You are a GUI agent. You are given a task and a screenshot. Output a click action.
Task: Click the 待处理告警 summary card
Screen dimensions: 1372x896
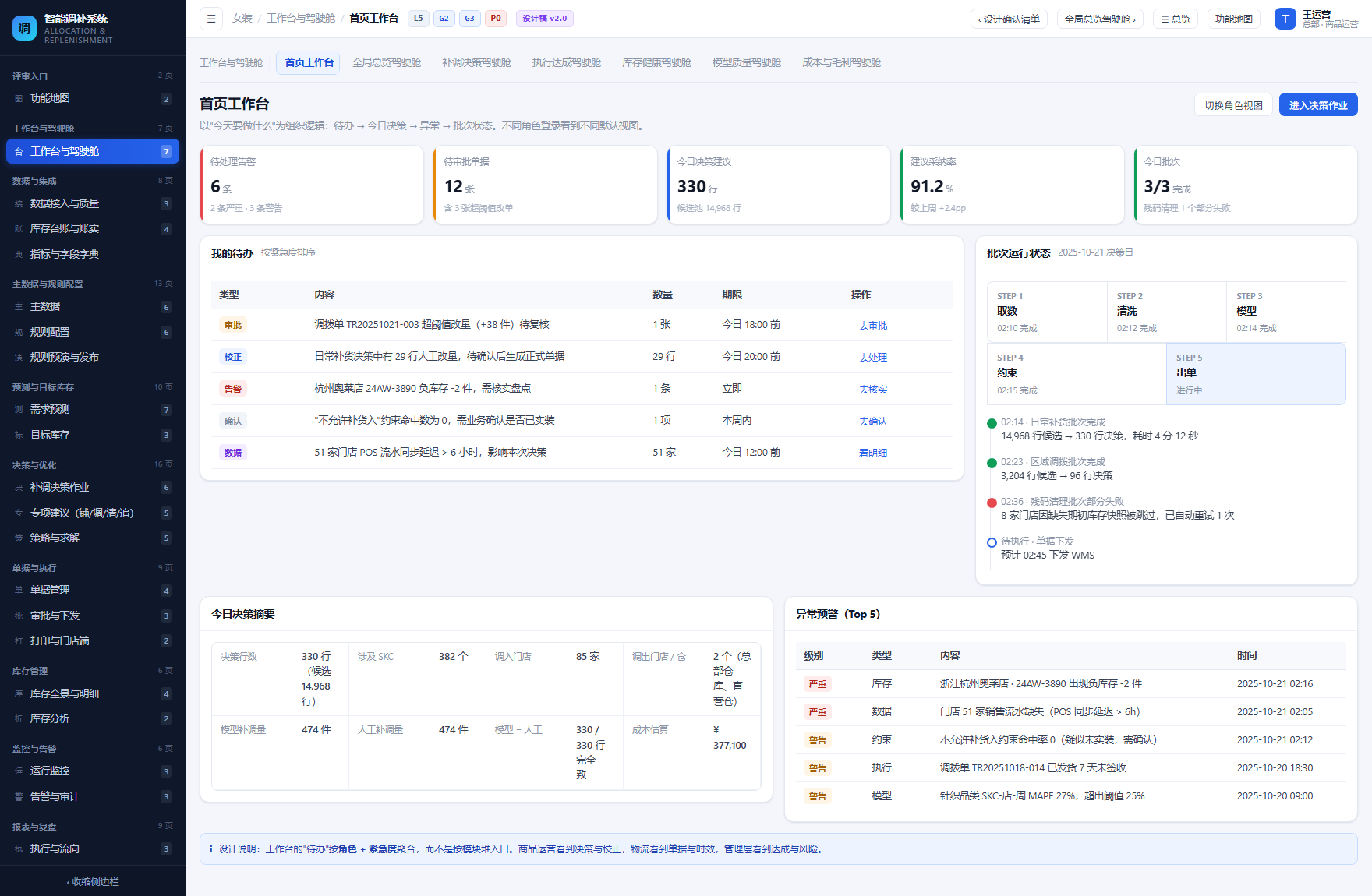(x=312, y=185)
